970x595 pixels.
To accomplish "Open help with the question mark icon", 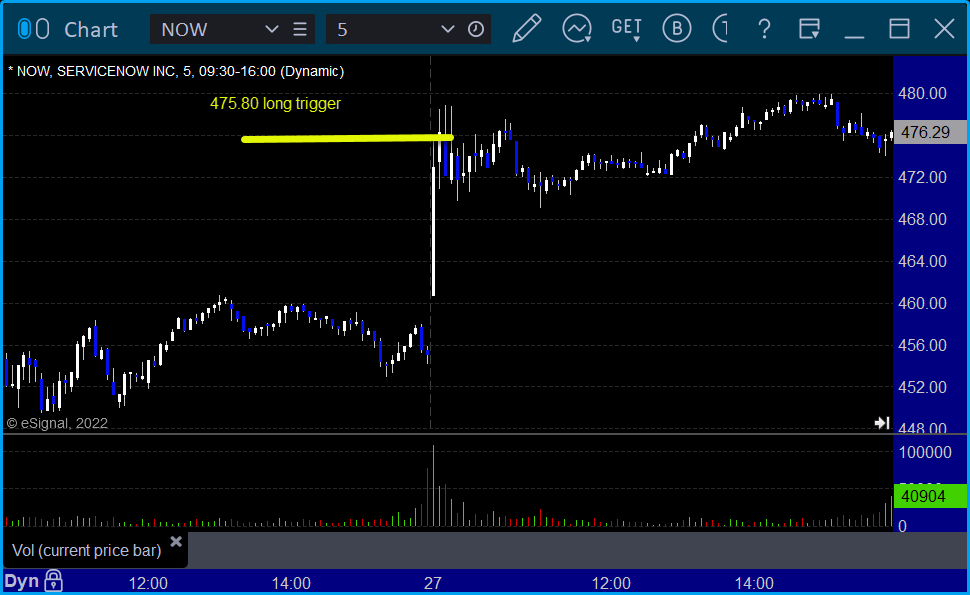I will click(x=764, y=29).
